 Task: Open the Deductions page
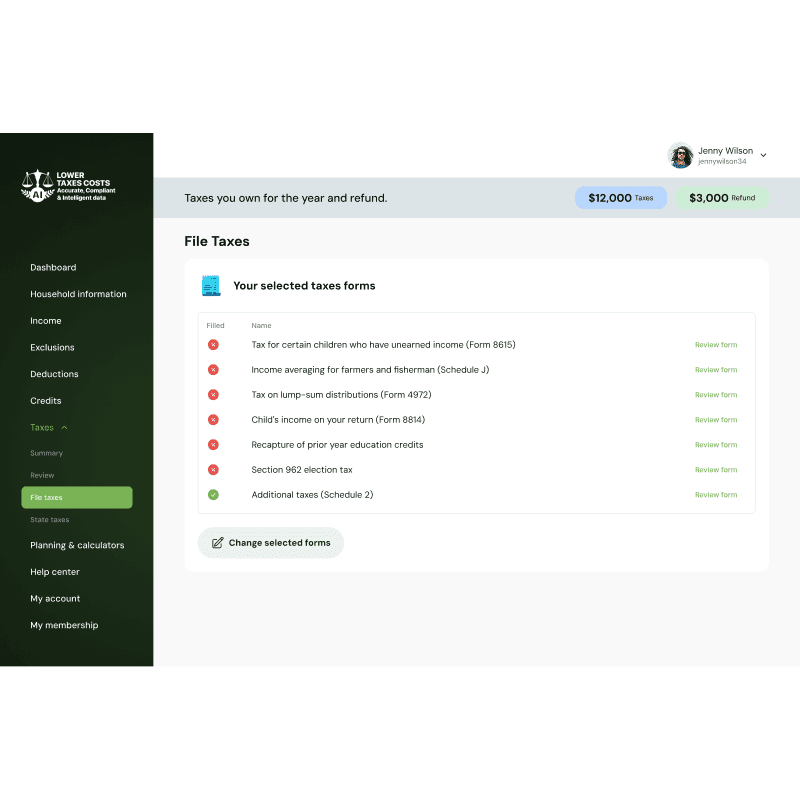(54, 374)
